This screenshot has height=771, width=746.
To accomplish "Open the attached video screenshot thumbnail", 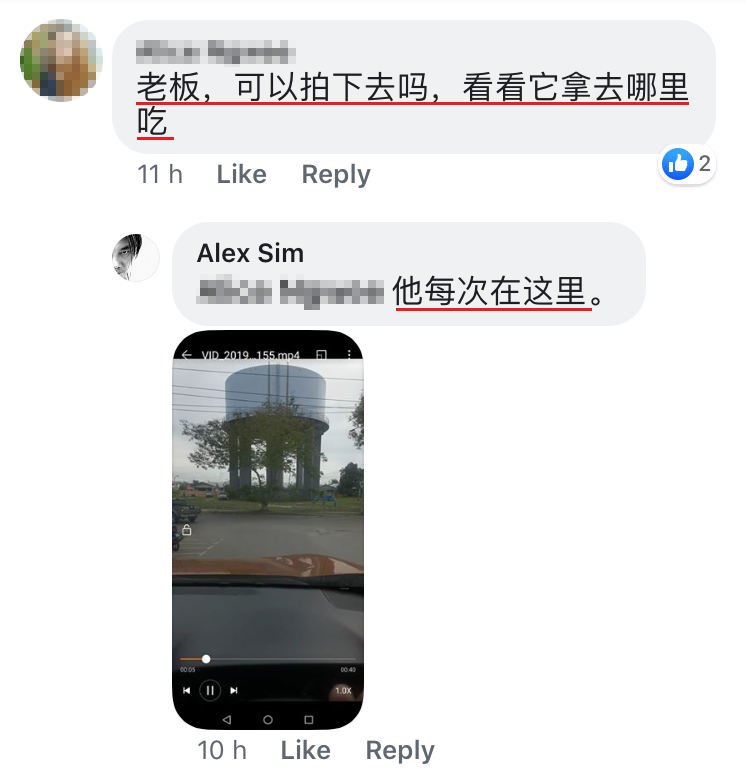I will (x=268, y=530).
